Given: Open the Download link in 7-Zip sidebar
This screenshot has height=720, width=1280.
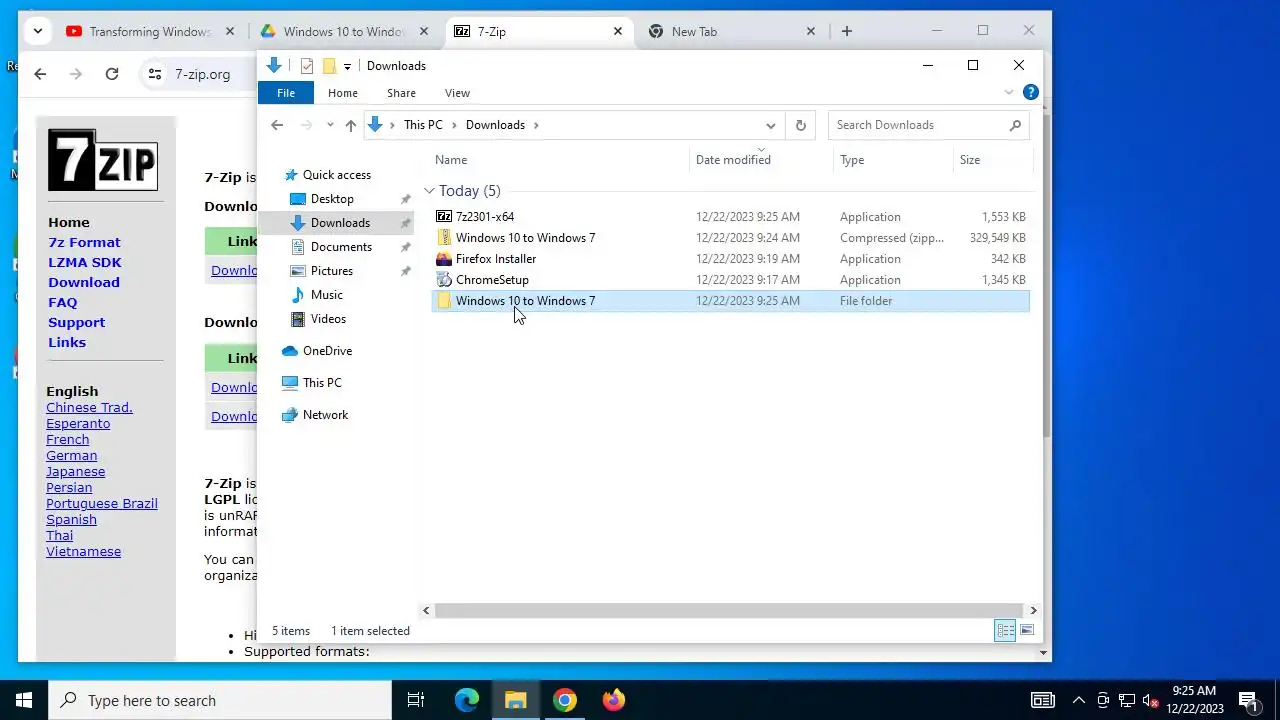Looking at the screenshot, I should pyautogui.click(x=84, y=282).
